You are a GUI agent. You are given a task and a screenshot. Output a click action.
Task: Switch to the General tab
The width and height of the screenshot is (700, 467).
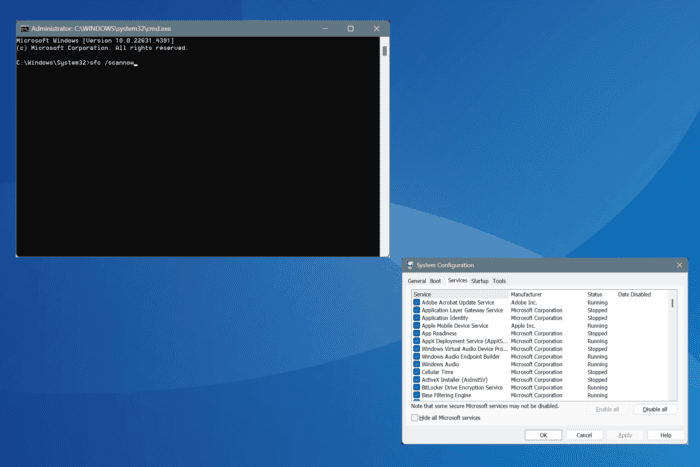click(x=417, y=281)
